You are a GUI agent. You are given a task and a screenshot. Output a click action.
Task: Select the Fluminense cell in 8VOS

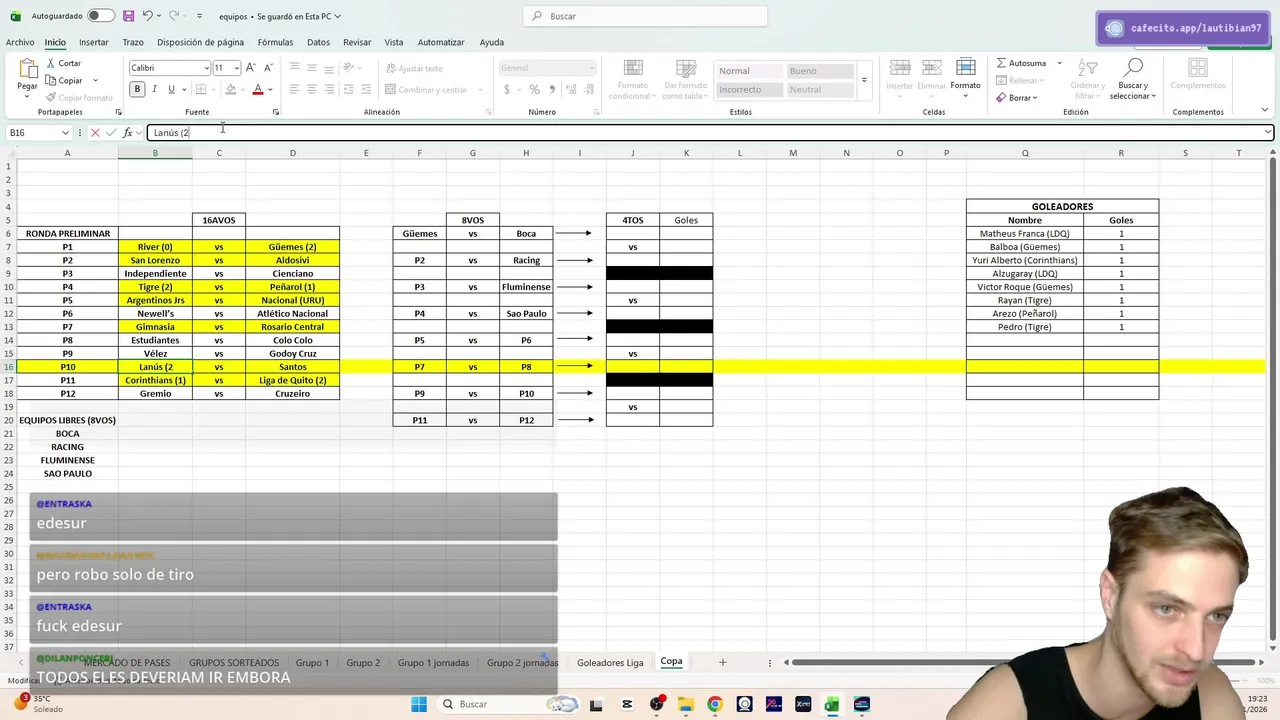pyautogui.click(x=526, y=287)
